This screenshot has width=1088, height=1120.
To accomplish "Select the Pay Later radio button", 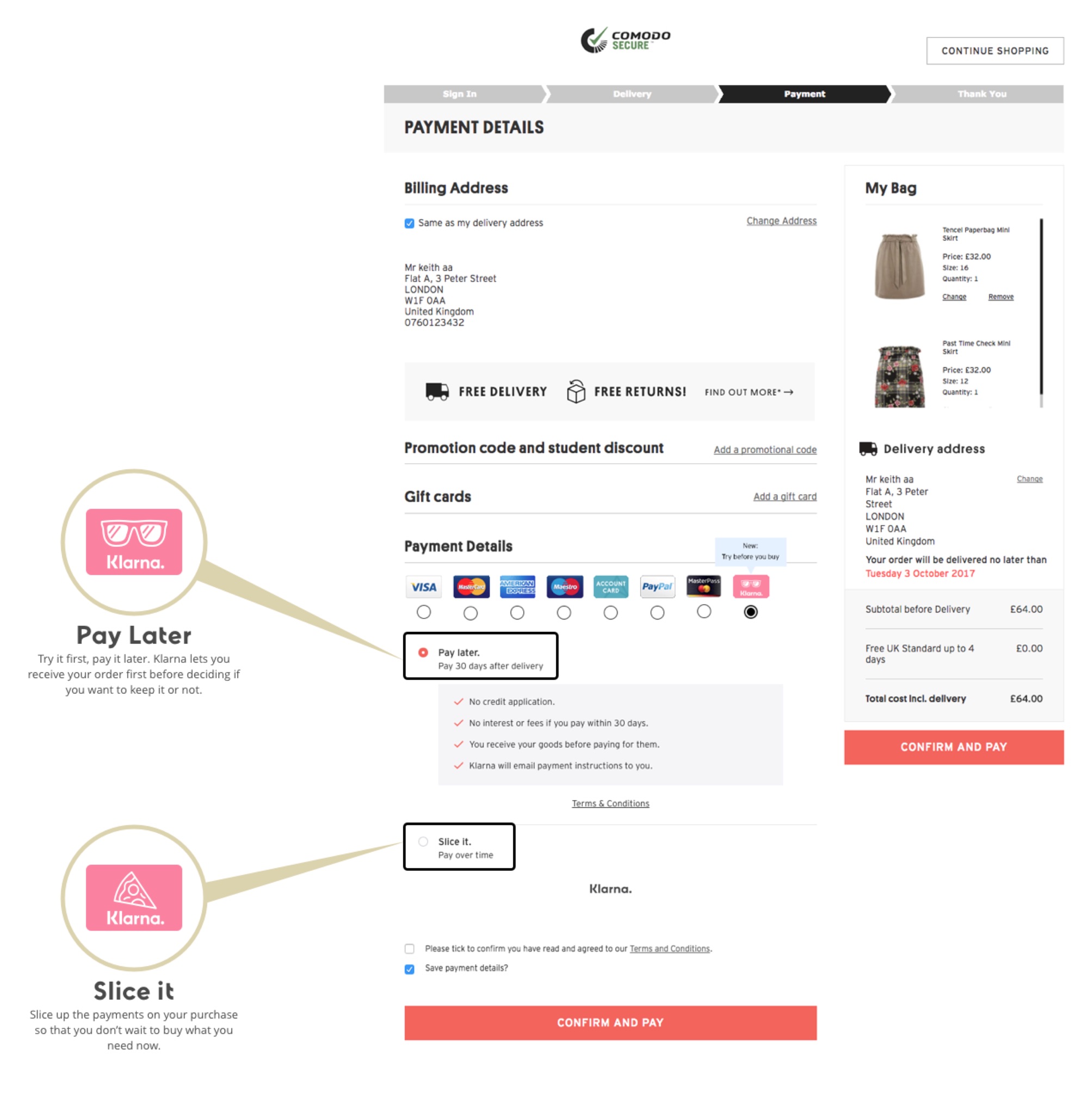I will 423,649.
